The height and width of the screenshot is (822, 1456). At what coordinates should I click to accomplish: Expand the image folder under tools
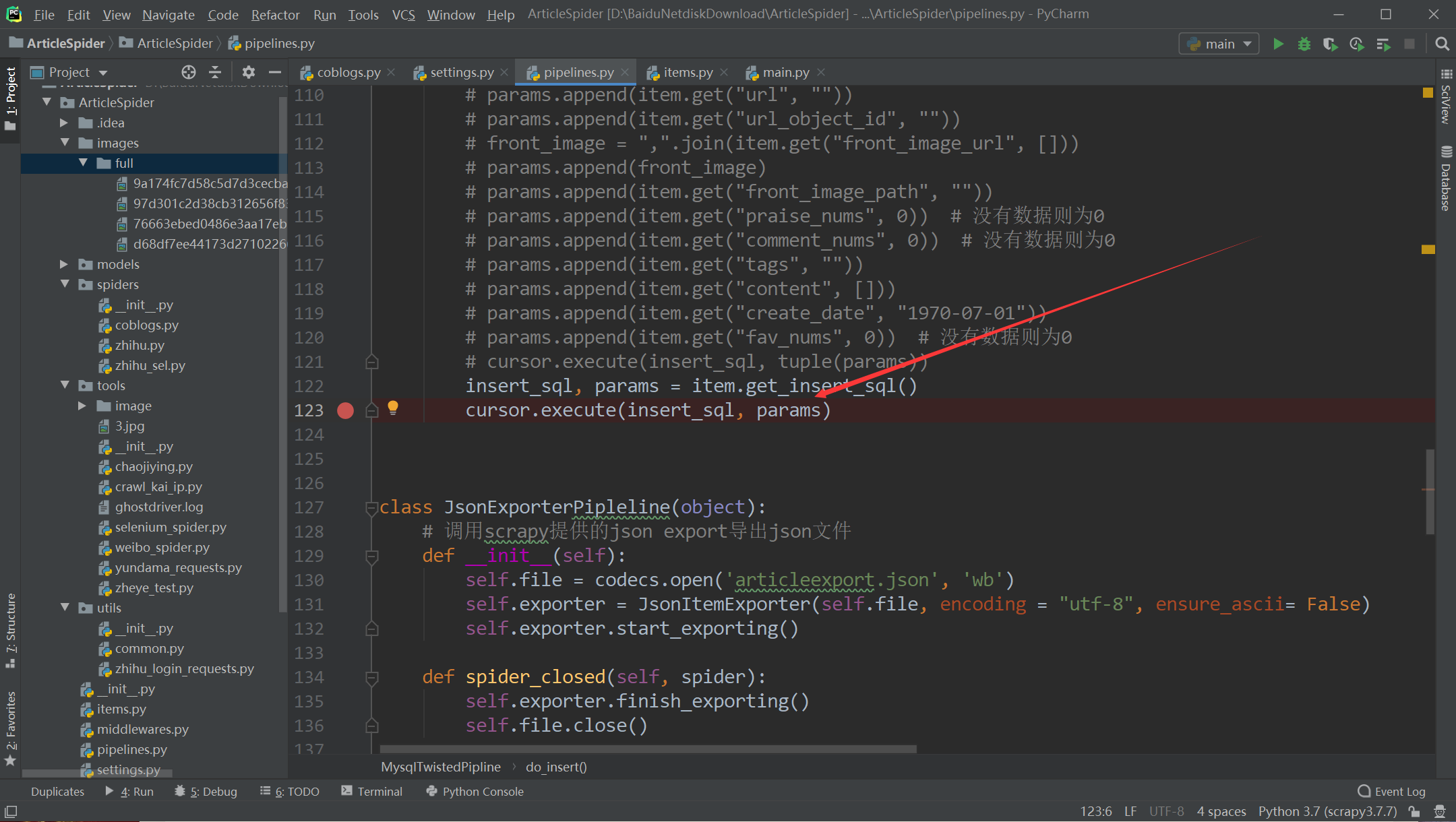coord(82,406)
